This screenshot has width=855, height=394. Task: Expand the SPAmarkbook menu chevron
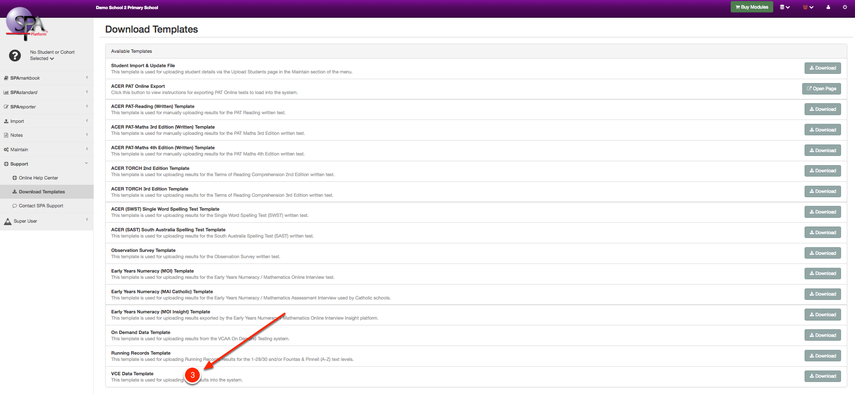[87, 78]
